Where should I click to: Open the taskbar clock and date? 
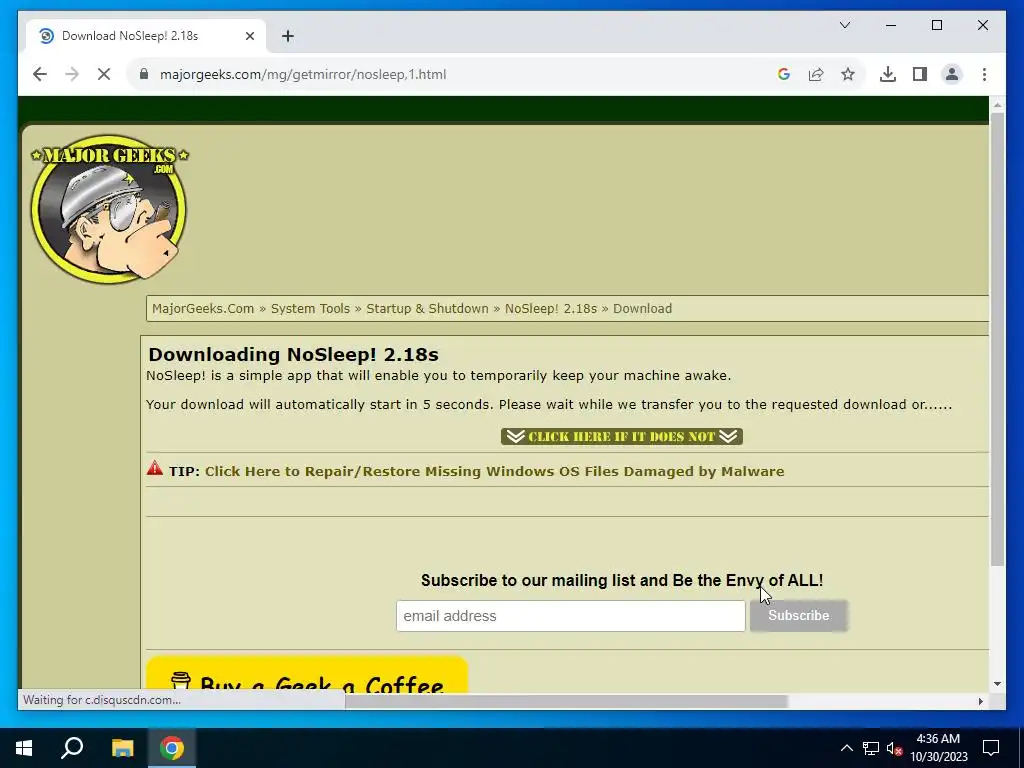point(938,748)
